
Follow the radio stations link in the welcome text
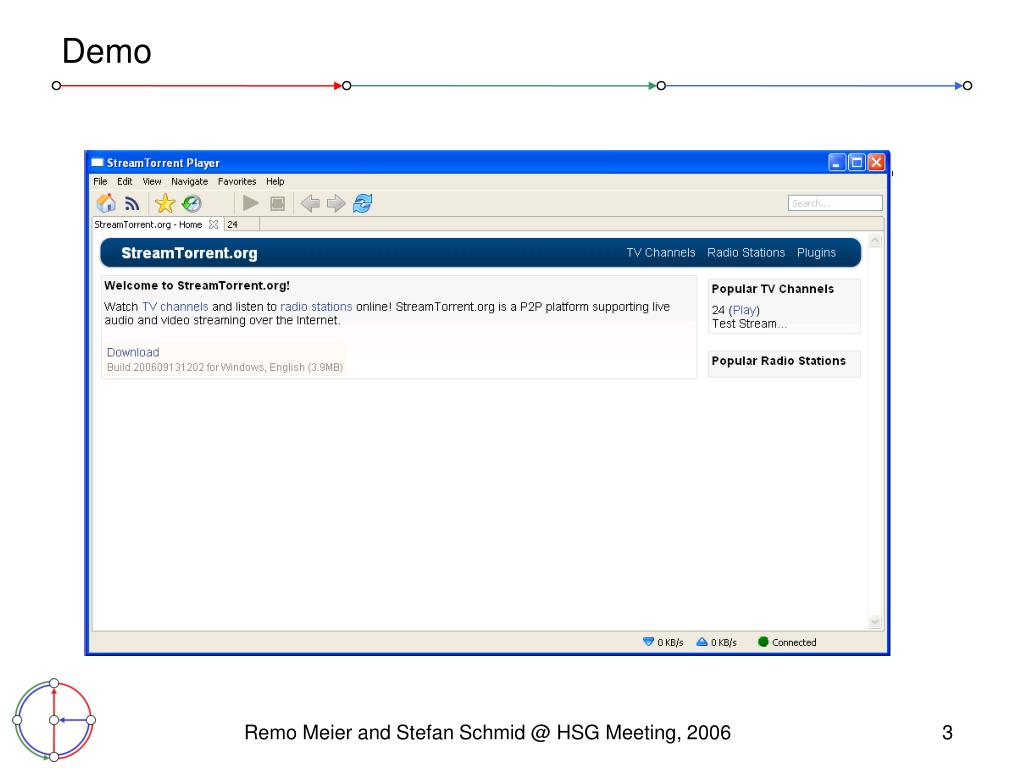pos(316,306)
